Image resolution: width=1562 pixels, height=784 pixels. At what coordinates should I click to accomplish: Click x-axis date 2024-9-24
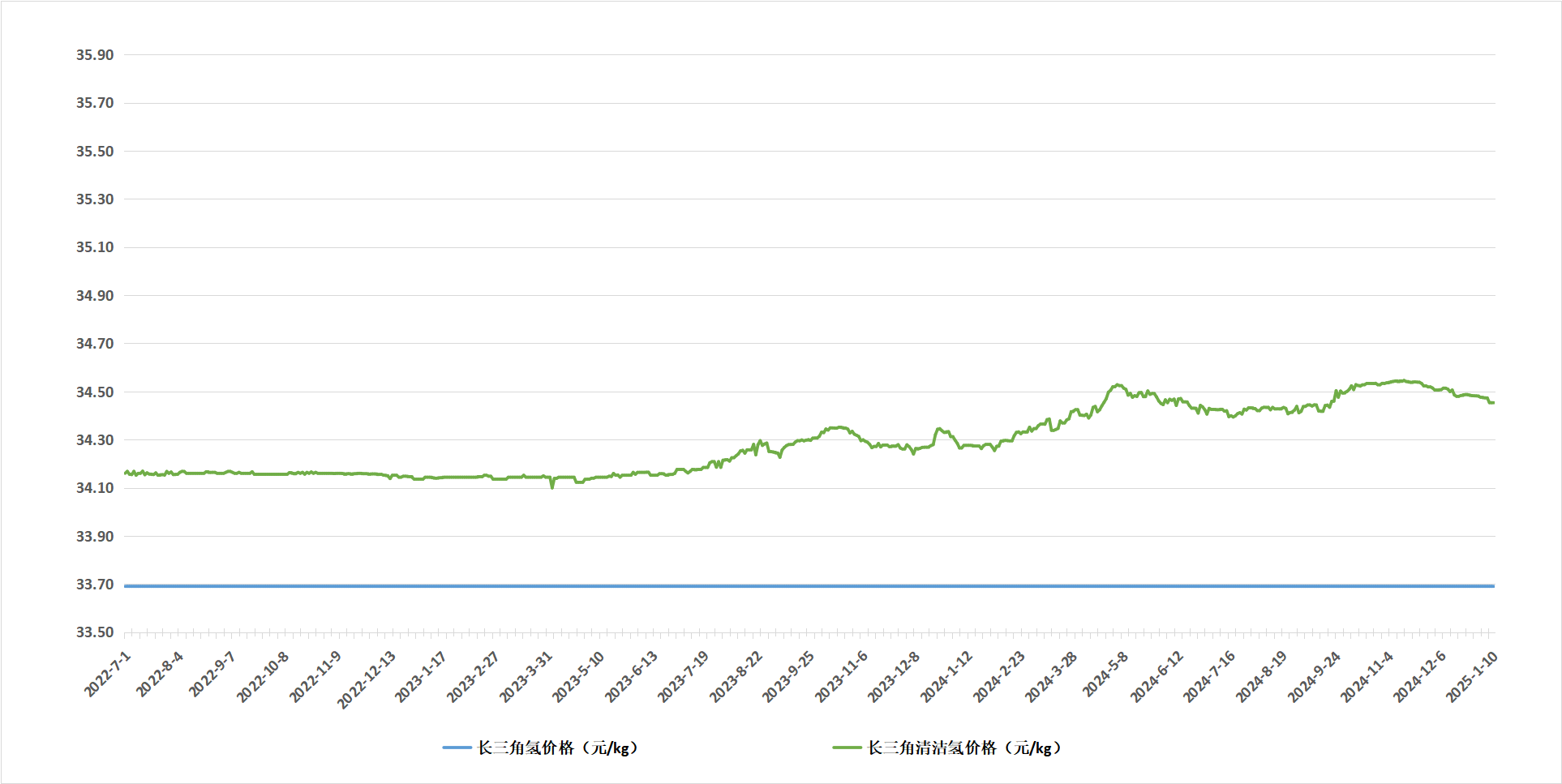click(1314, 677)
